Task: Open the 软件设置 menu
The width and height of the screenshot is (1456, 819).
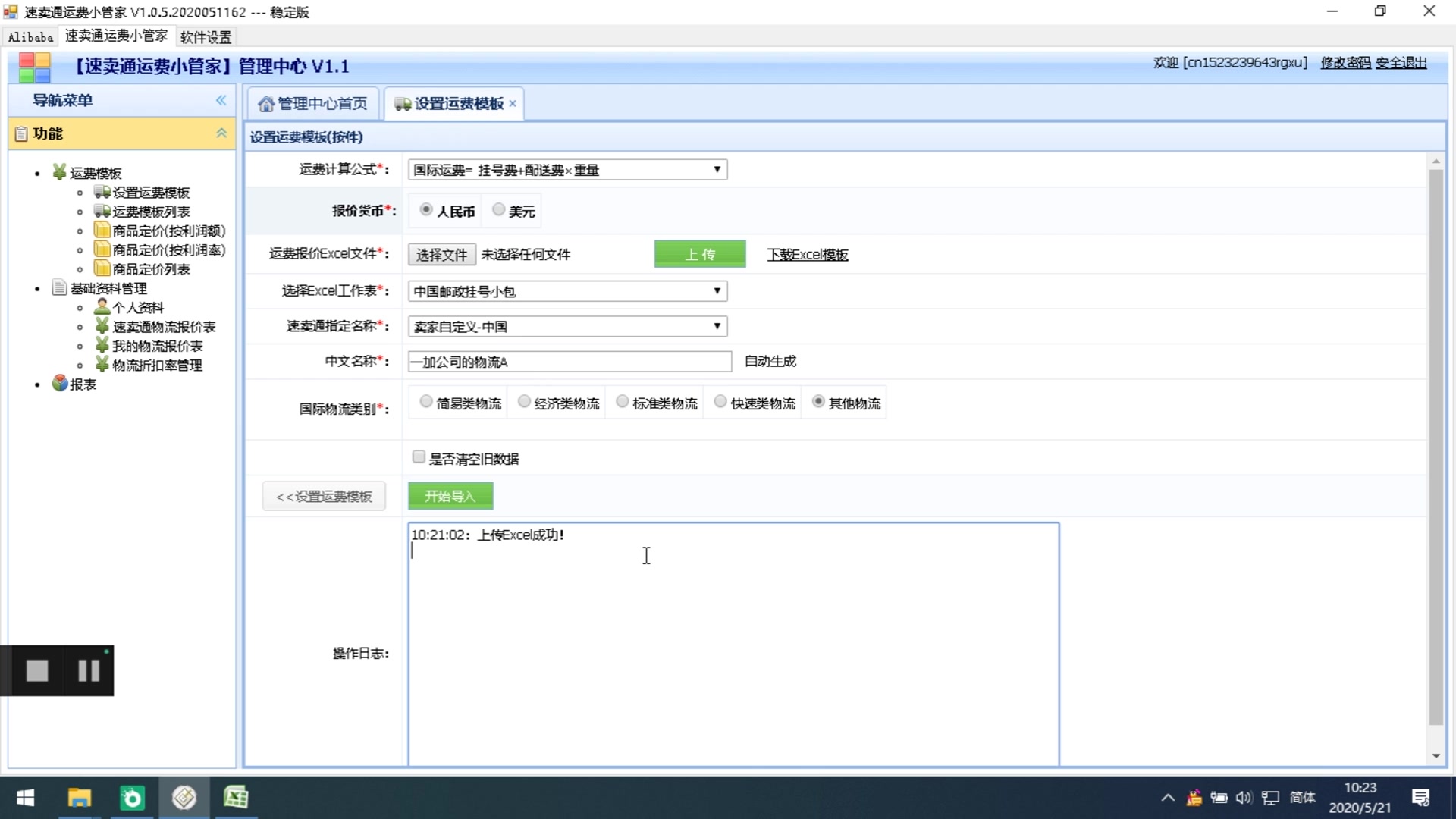Action: point(206,36)
